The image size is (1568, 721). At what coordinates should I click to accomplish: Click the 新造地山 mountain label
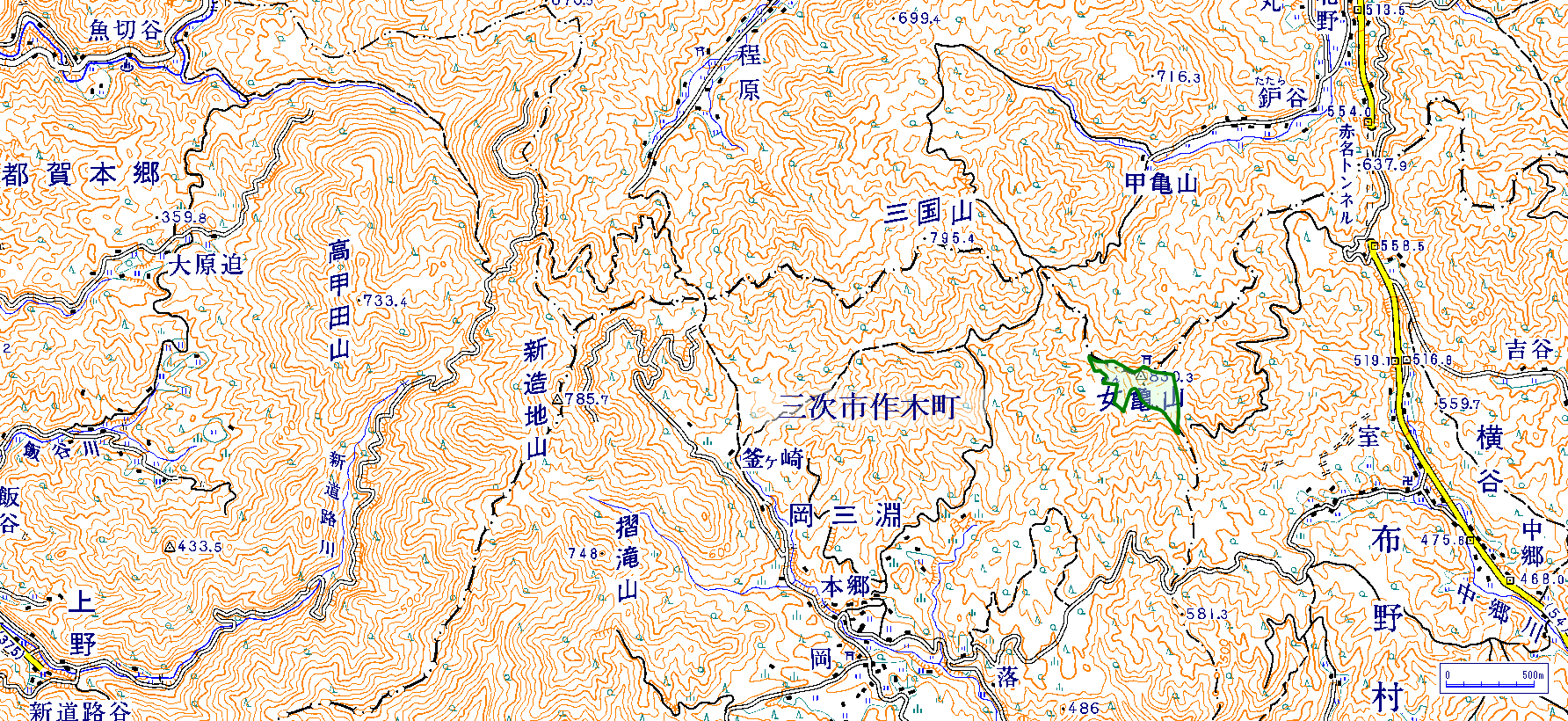[536, 399]
